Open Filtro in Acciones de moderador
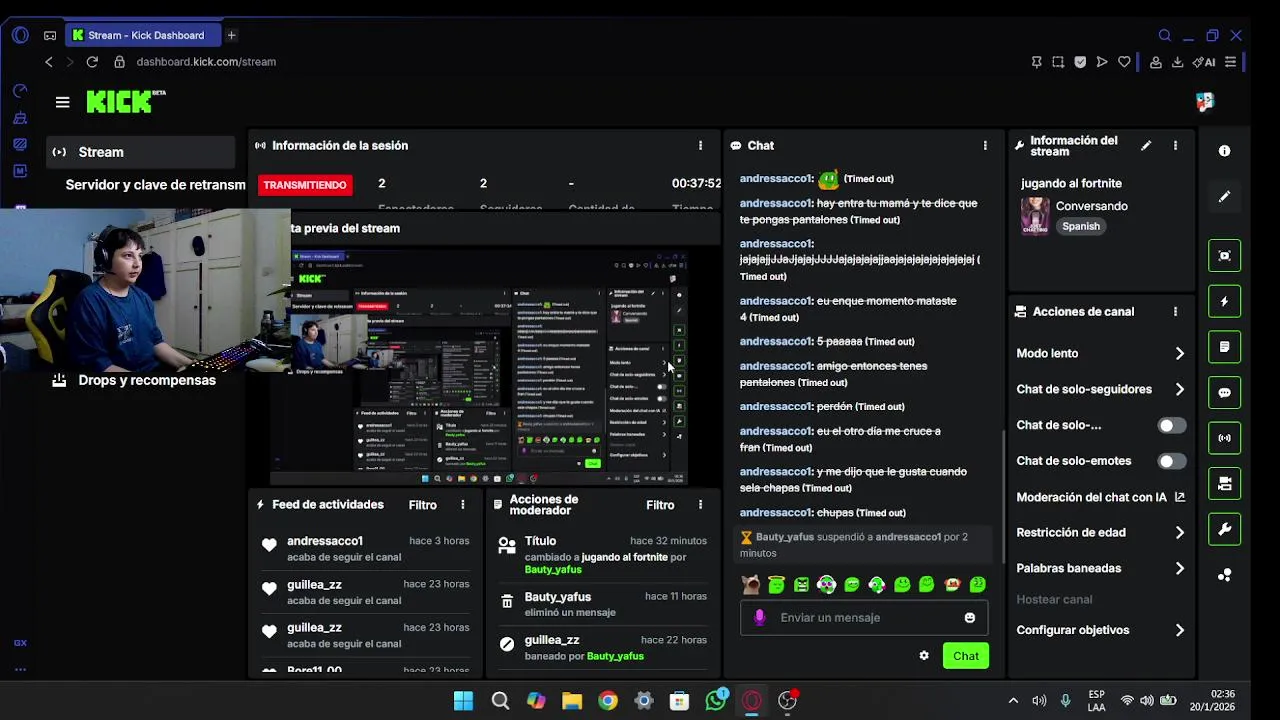 coord(660,505)
